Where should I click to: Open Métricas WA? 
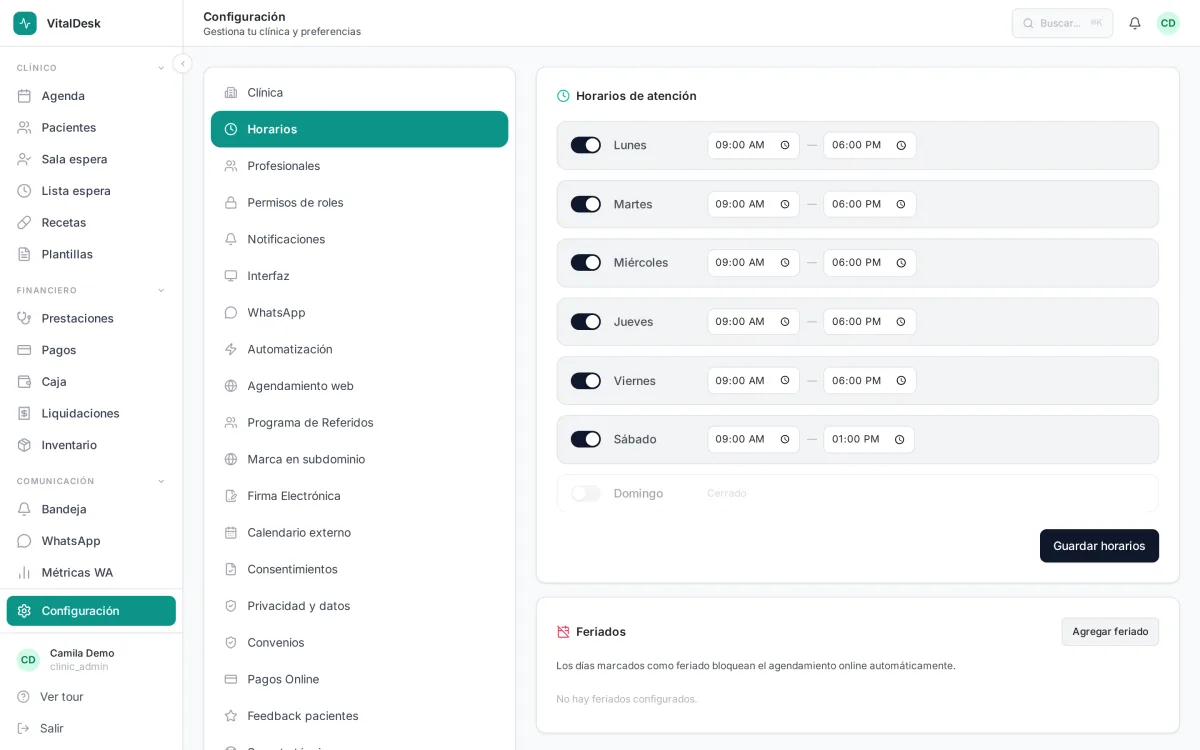(91, 572)
